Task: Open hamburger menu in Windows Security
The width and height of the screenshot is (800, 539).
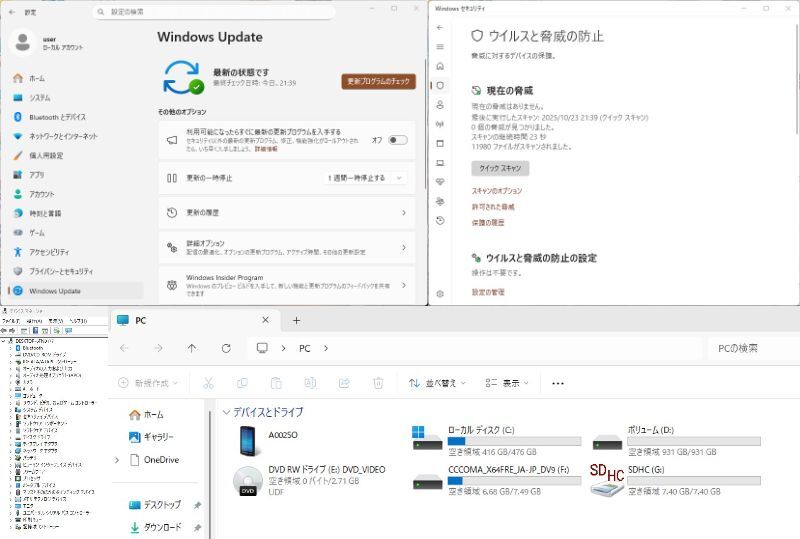Action: tap(440, 46)
